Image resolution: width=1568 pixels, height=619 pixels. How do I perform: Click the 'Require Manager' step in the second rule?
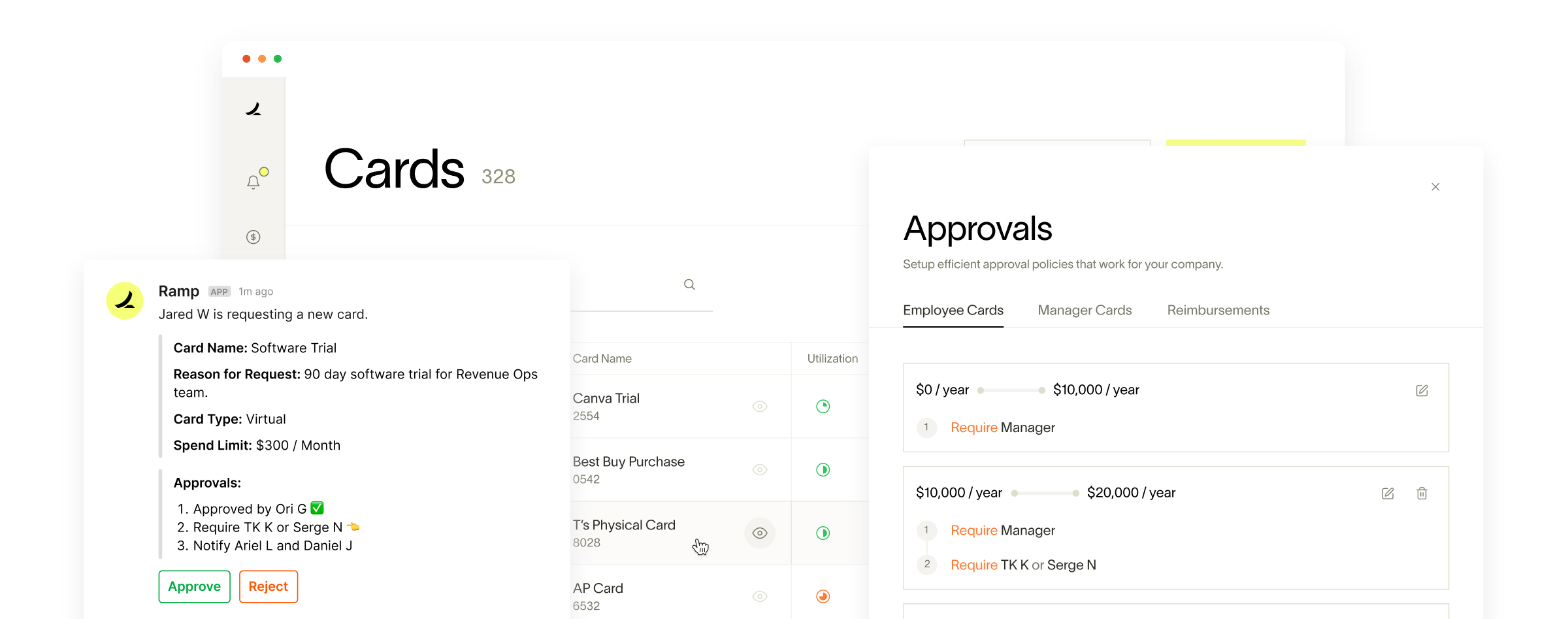tap(1003, 530)
